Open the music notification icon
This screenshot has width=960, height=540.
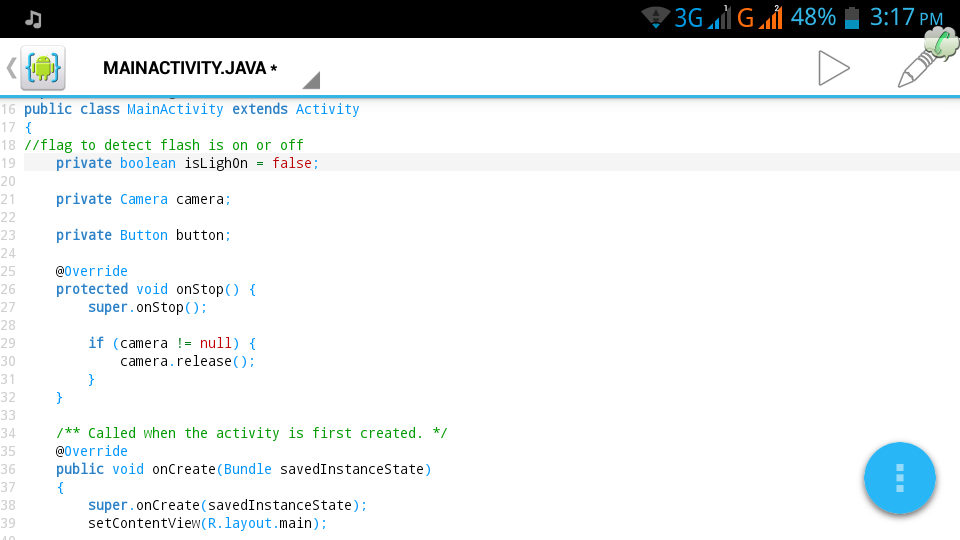[x=33, y=19]
